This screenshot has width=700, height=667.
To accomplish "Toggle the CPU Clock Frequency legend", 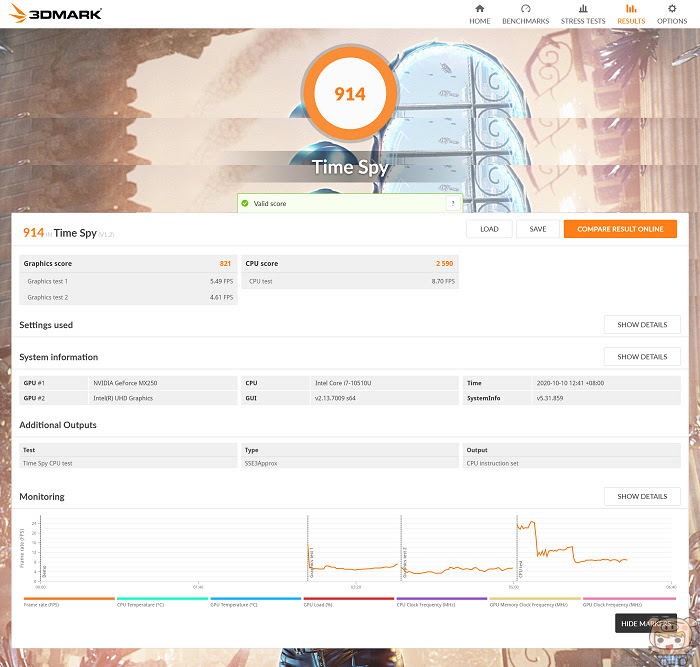I will (x=442, y=601).
